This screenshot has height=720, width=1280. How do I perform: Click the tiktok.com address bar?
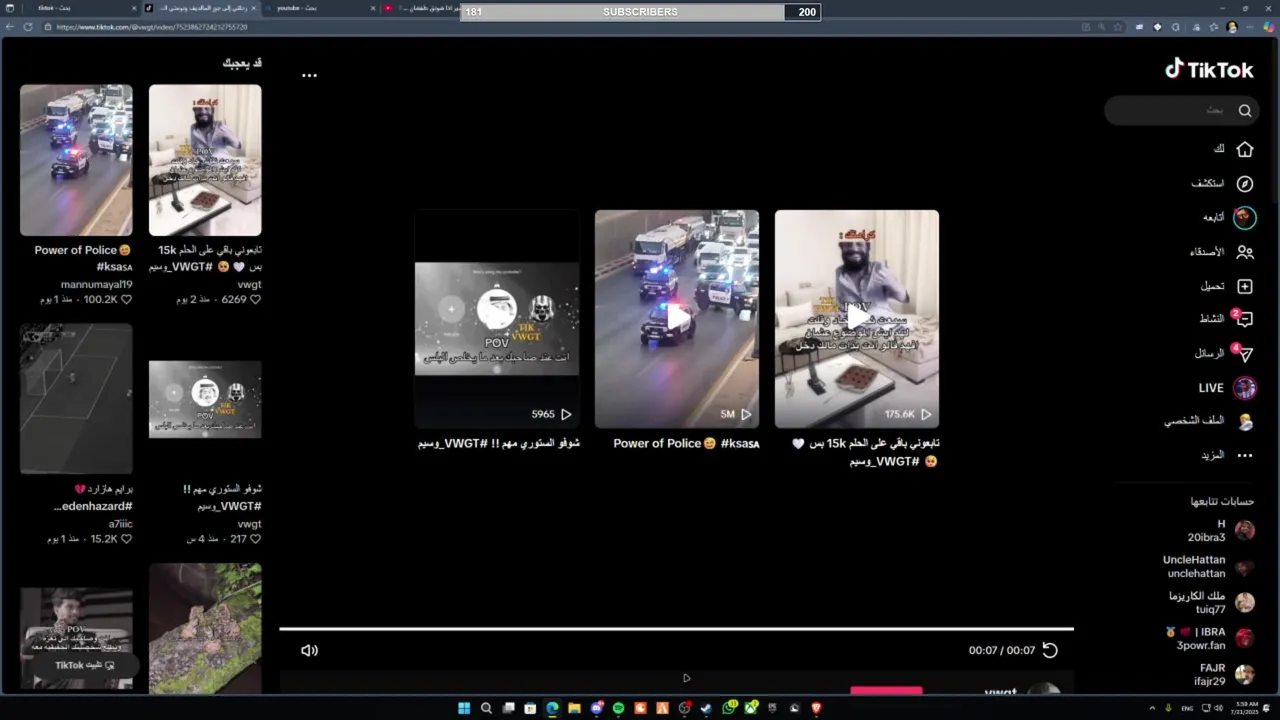[560, 27]
